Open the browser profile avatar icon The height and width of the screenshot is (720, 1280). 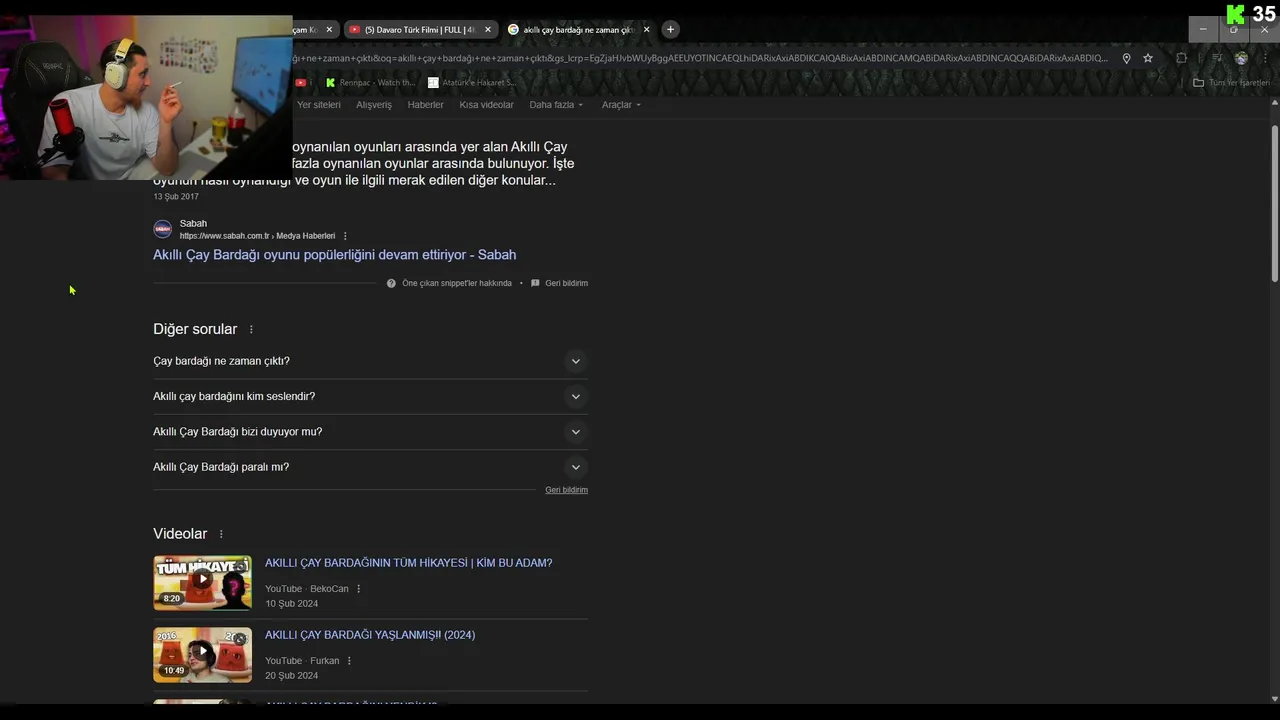[1241, 58]
